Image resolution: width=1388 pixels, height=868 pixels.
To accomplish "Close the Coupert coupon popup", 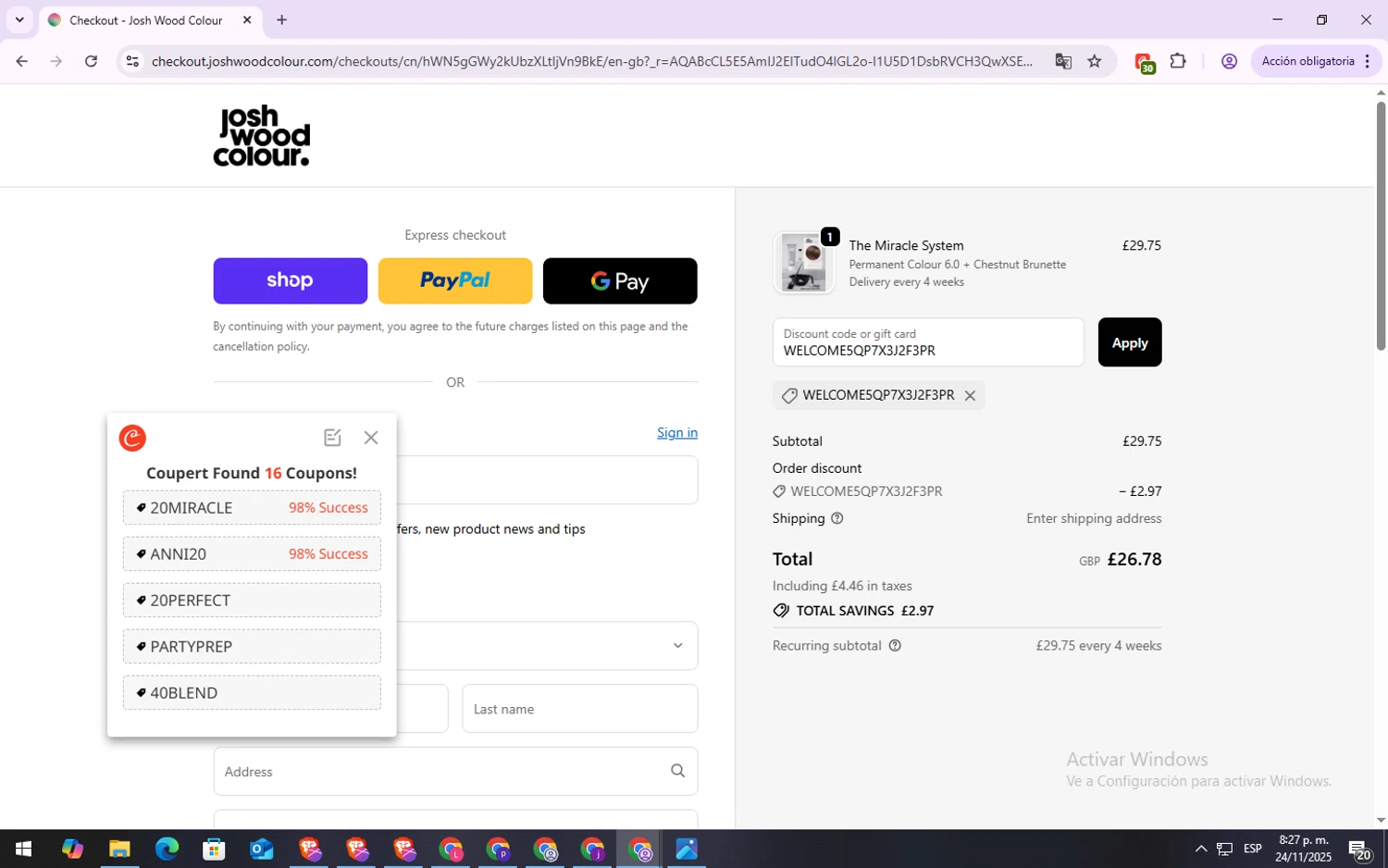I will pyautogui.click(x=371, y=438).
